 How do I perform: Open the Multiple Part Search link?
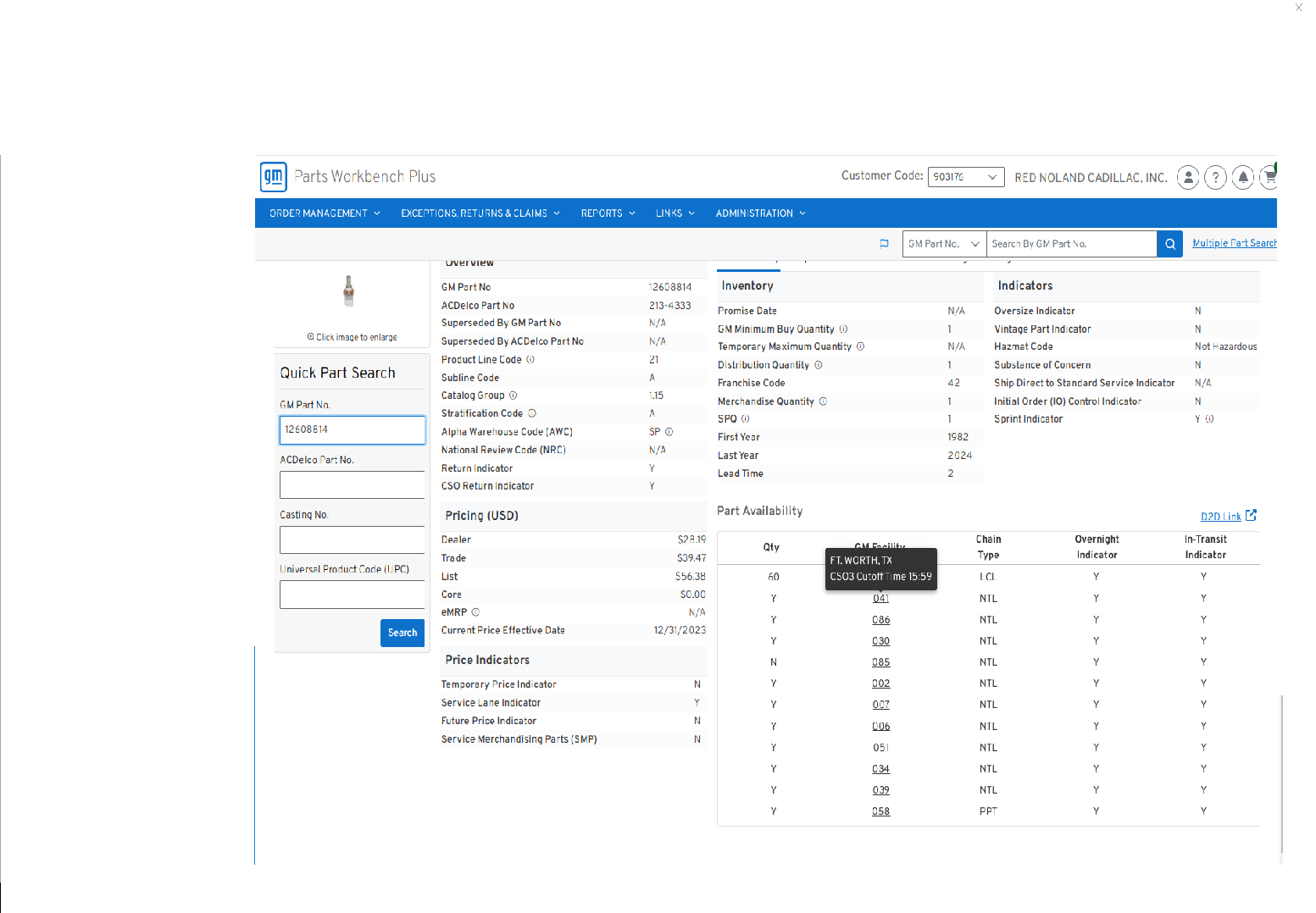pos(1234,244)
